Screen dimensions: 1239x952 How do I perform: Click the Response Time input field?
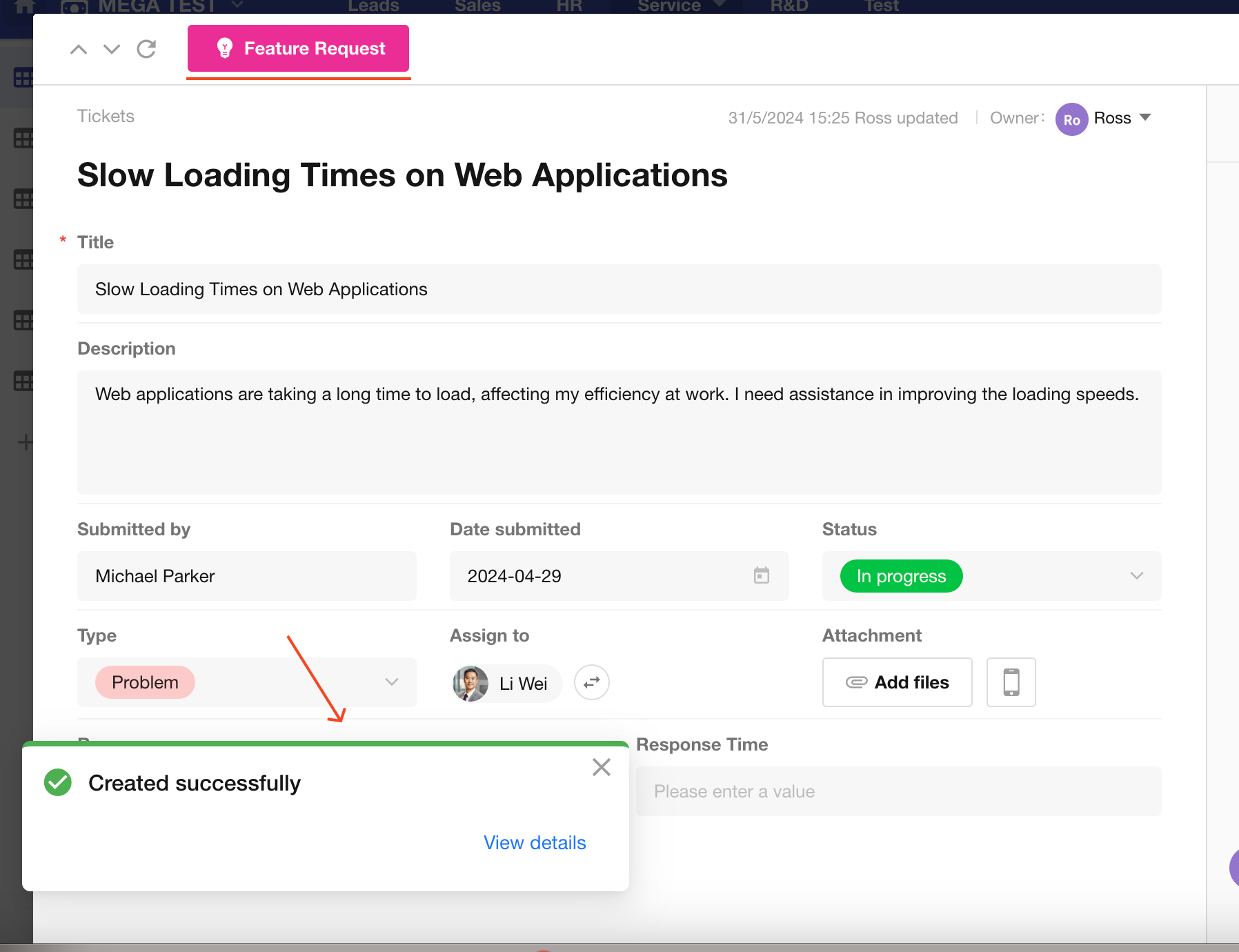point(898,791)
